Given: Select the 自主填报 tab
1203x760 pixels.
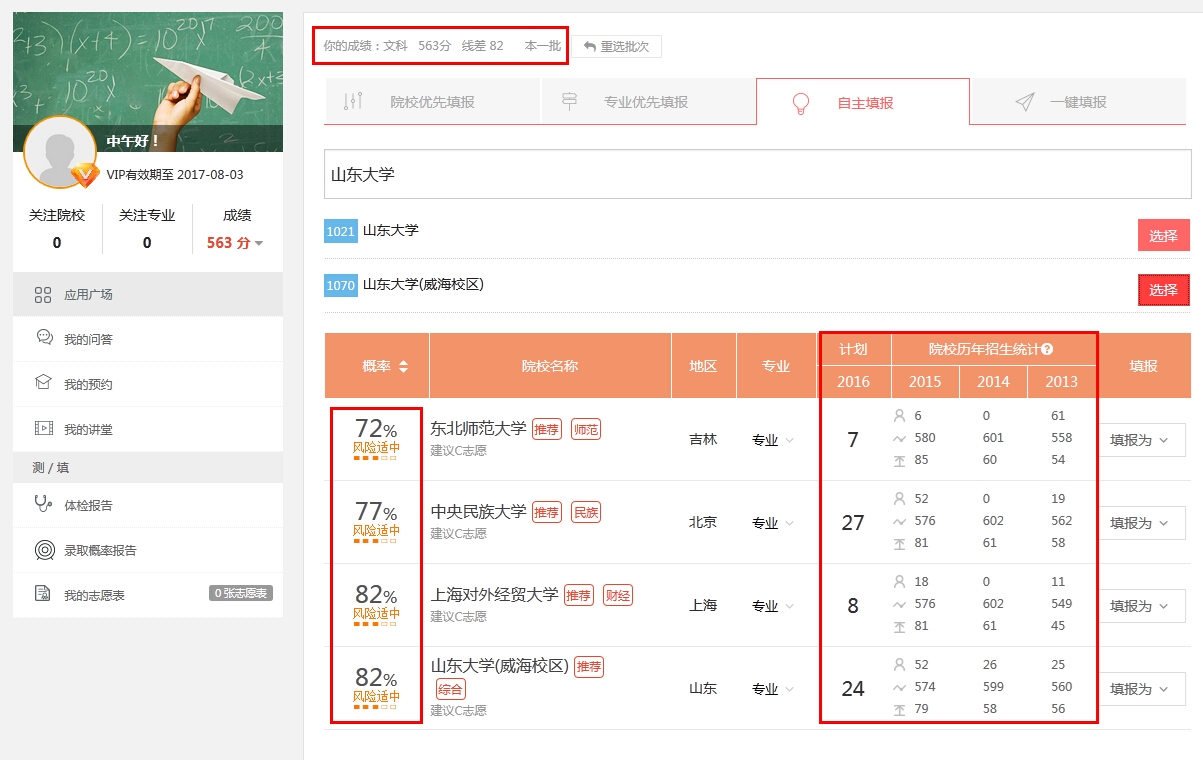Looking at the screenshot, I should pyautogui.click(x=863, y=102).
